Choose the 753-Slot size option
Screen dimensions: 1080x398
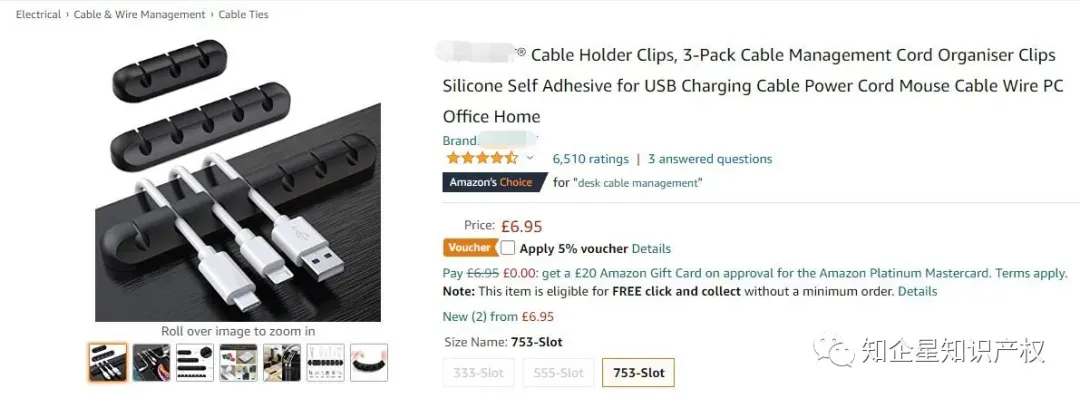[x=638, y=373]
